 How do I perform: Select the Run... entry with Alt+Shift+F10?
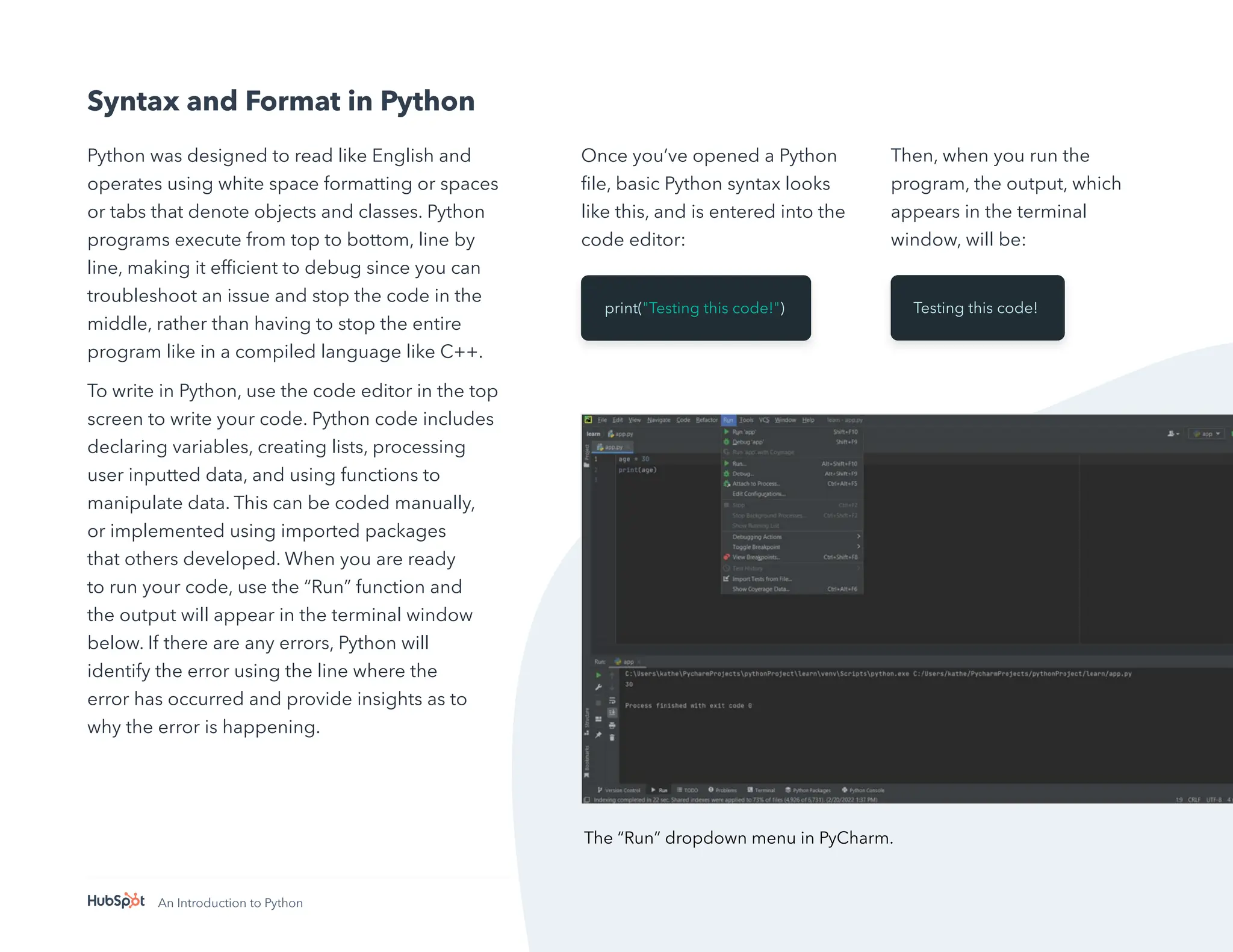(x=792, y=464)
